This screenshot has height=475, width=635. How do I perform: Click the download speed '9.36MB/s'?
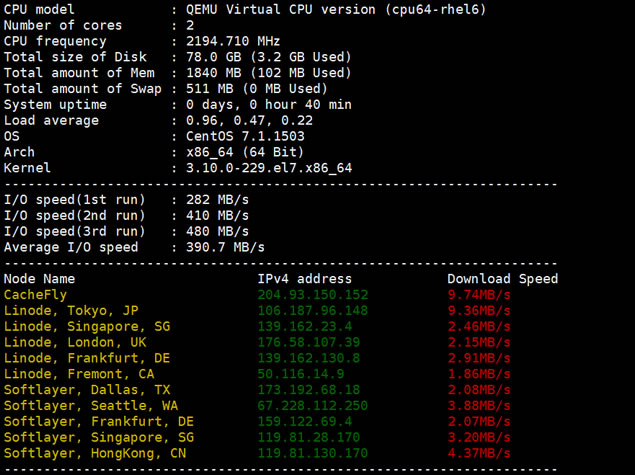479,311
